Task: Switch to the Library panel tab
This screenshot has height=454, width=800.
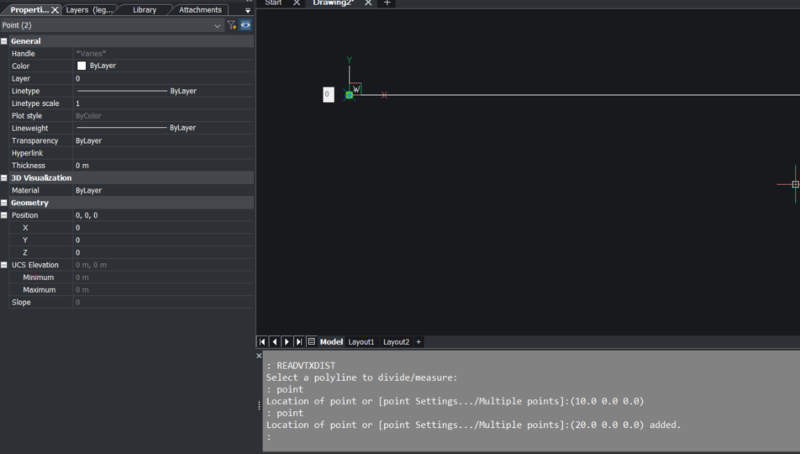Action: [144, 10]
